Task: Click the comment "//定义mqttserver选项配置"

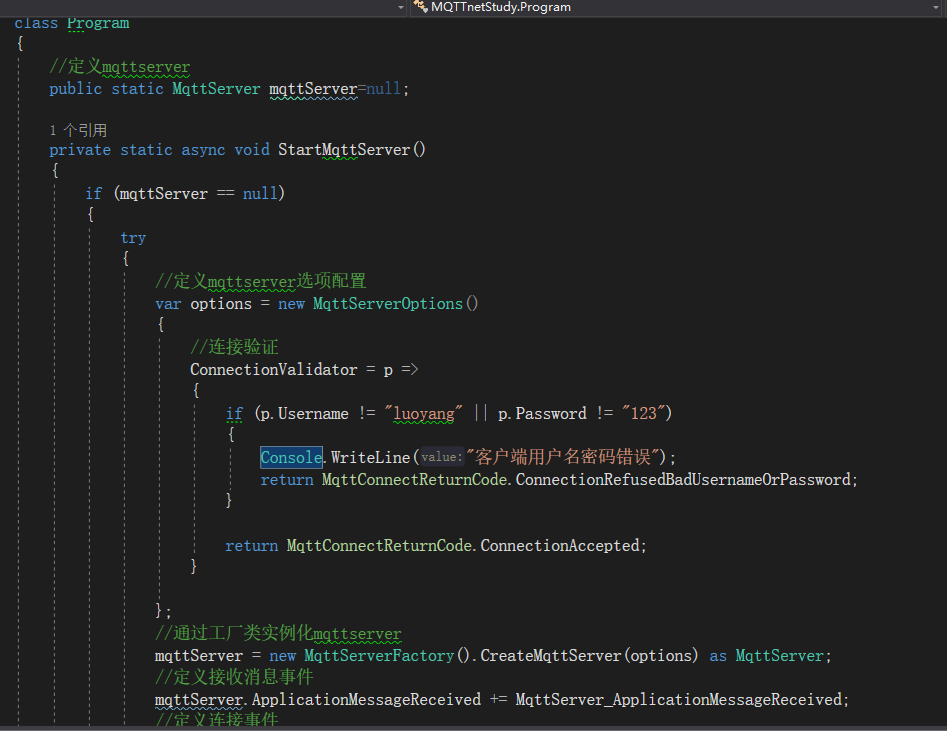Action: [260, 282]
